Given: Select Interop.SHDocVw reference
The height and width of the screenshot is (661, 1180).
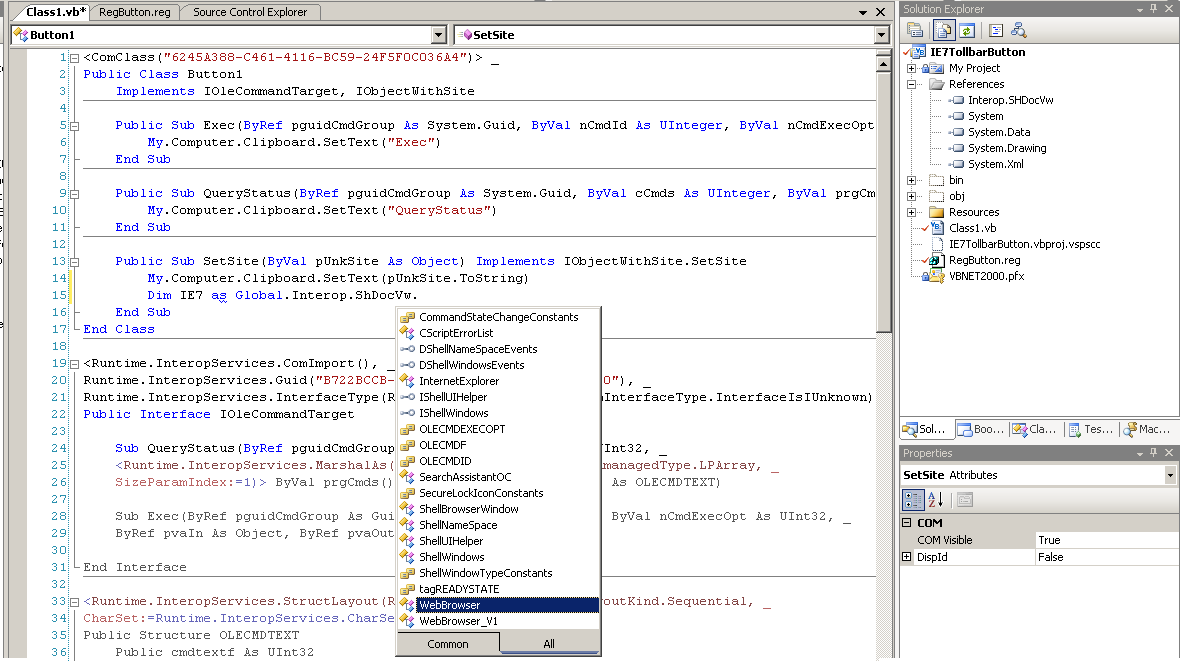Looking at the screenshot, I should tap(1010, 100).
